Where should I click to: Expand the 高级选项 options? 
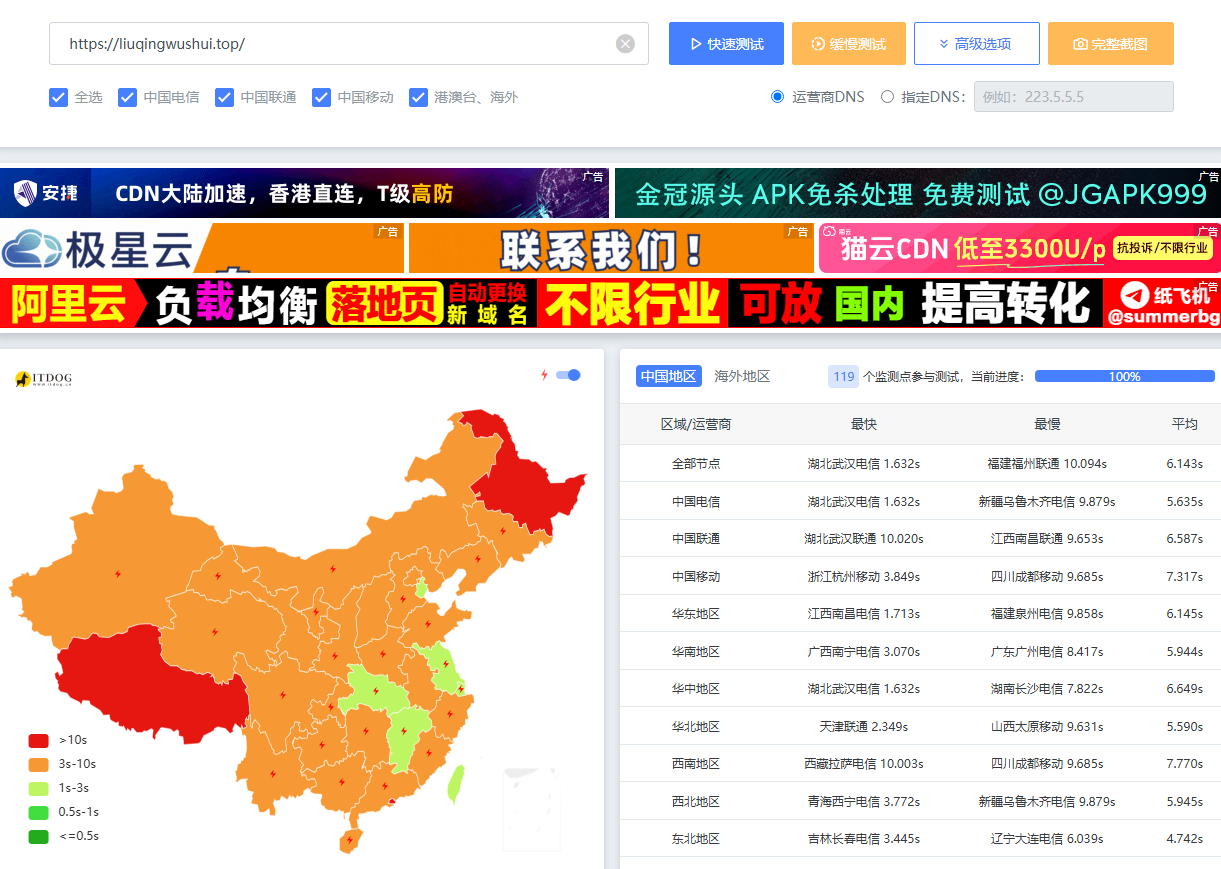pyautogui.click(x=976, y=44)
